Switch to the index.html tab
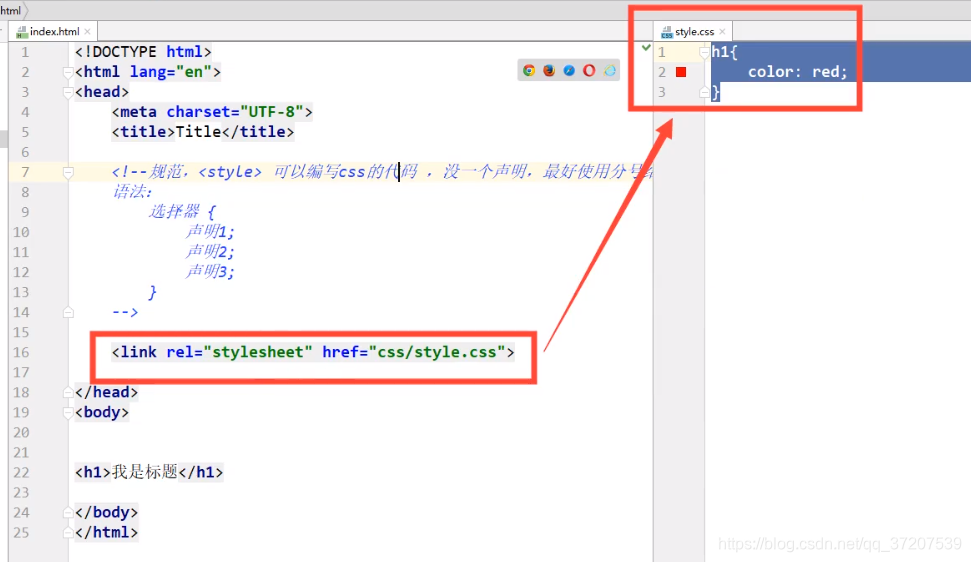This screenshot has height=562, width=971. [x=54, y=32]
